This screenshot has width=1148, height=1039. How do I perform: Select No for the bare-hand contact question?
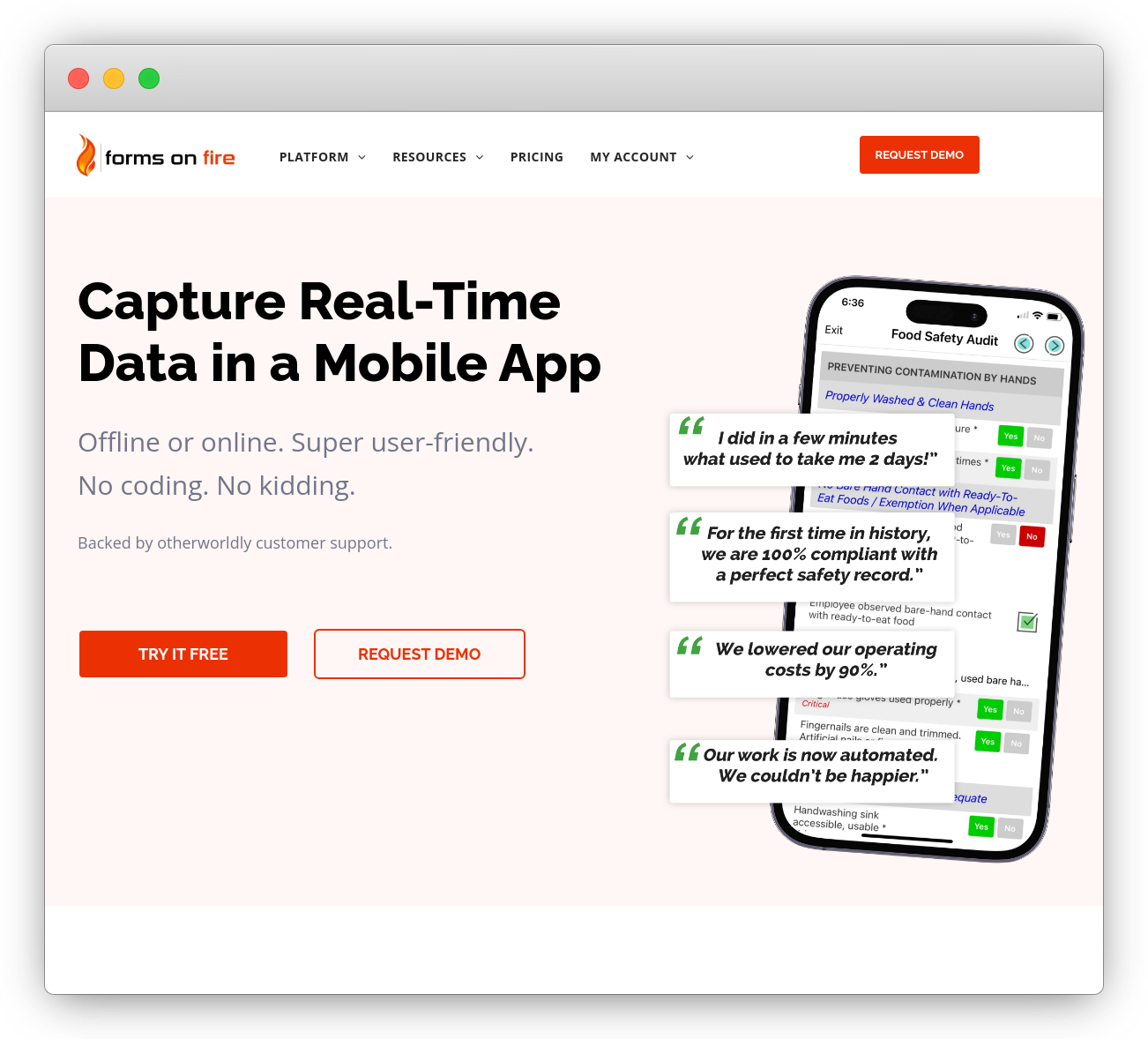tap(1032, 536)
